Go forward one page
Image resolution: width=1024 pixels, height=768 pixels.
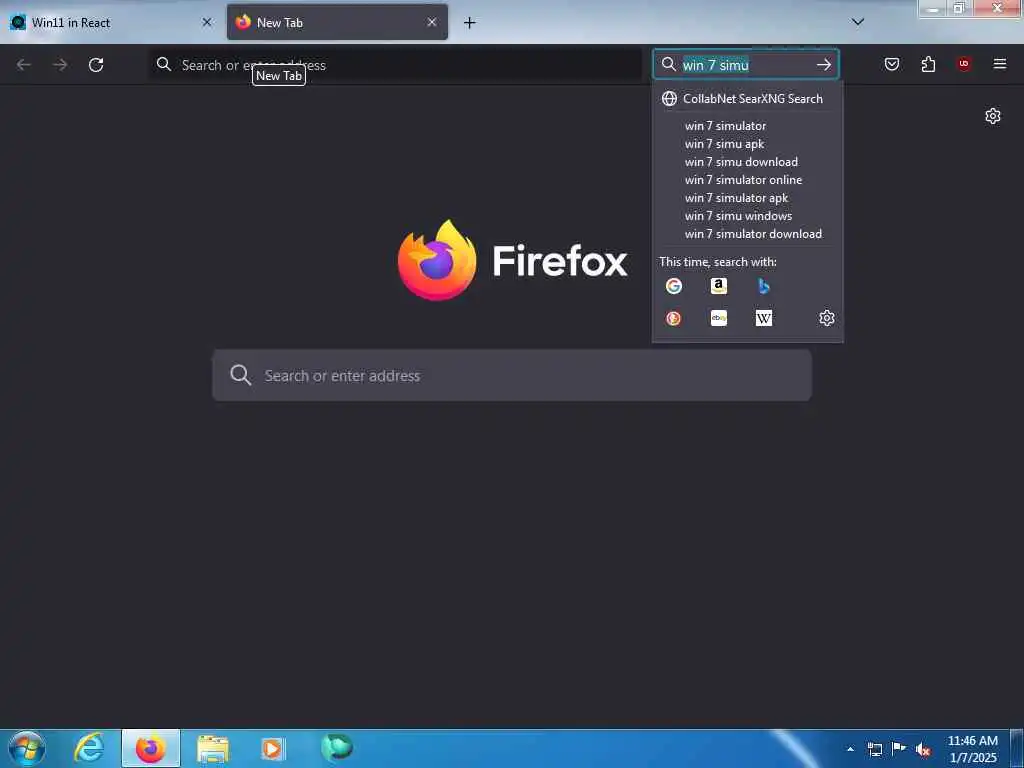[x=60, y=65]
